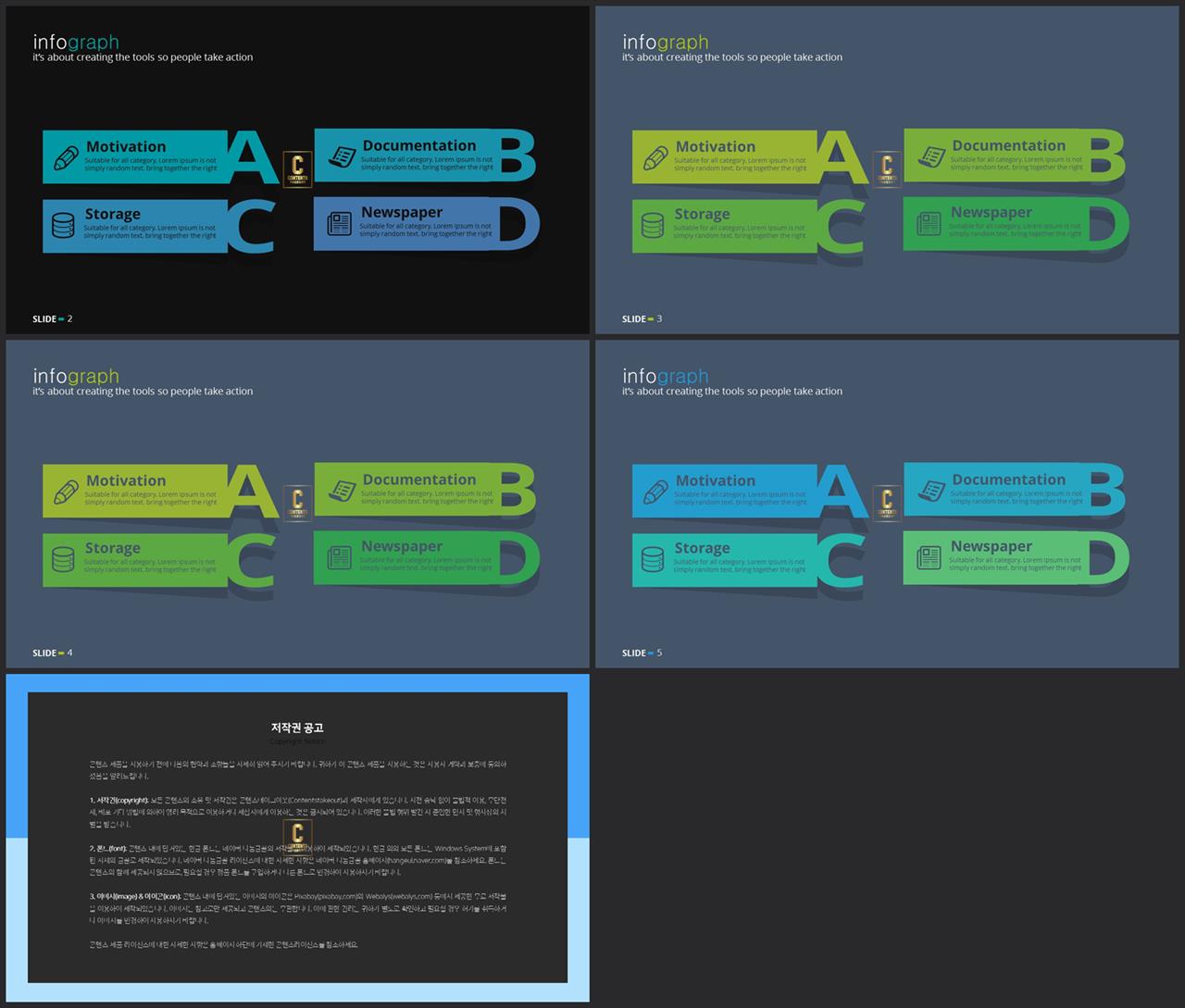Click the "Storage" heading on slide 4
The height and width of the screenshot is (1008, 1185).
(112, 548)
